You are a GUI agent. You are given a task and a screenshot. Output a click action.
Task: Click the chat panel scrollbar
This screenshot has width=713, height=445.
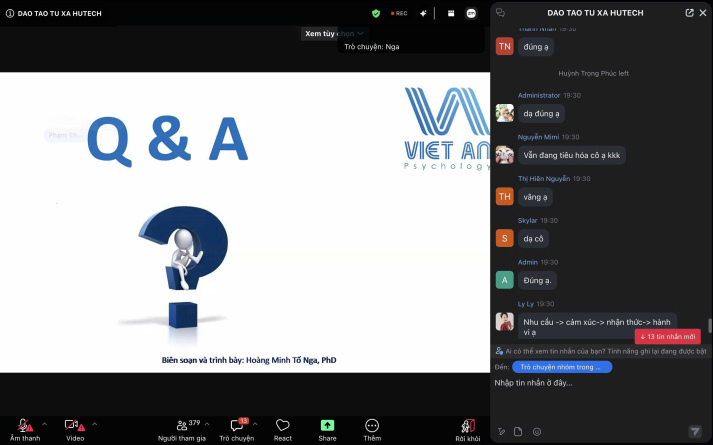[710, 326]
